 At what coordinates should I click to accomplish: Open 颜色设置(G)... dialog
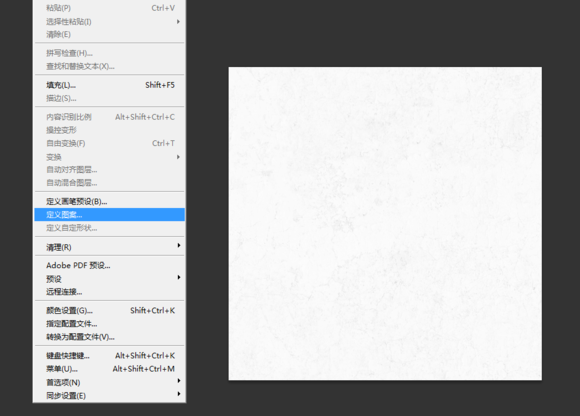(109, 311)
